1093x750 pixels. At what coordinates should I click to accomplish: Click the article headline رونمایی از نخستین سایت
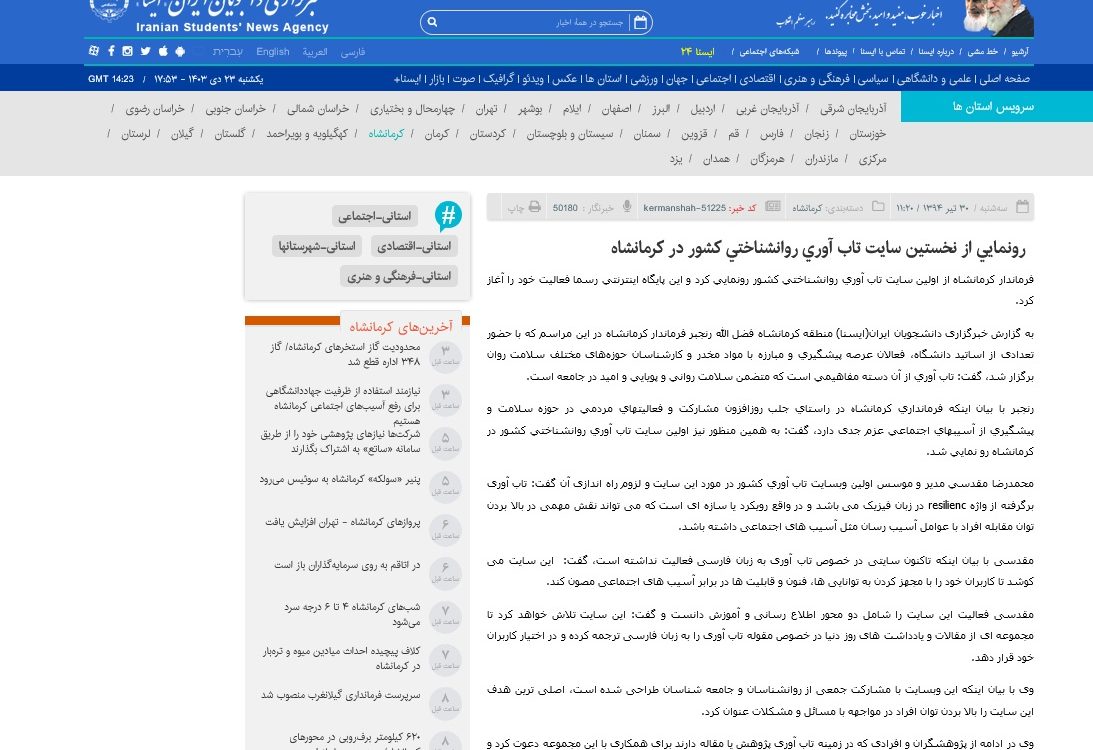click(x=818, y=248)
